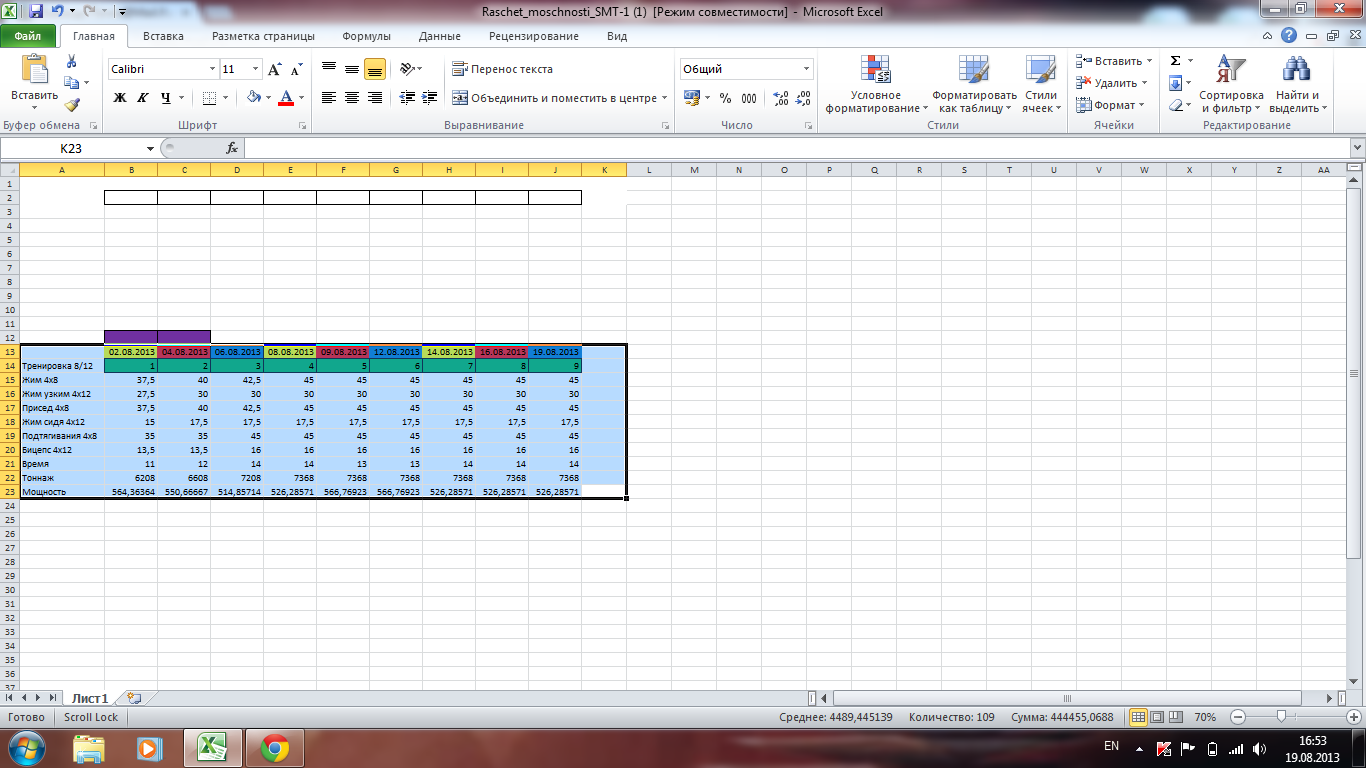This screenshot has width=1366, height=768.
Task: Click the Format Painter brush icon
Action: tap(72, 104)
